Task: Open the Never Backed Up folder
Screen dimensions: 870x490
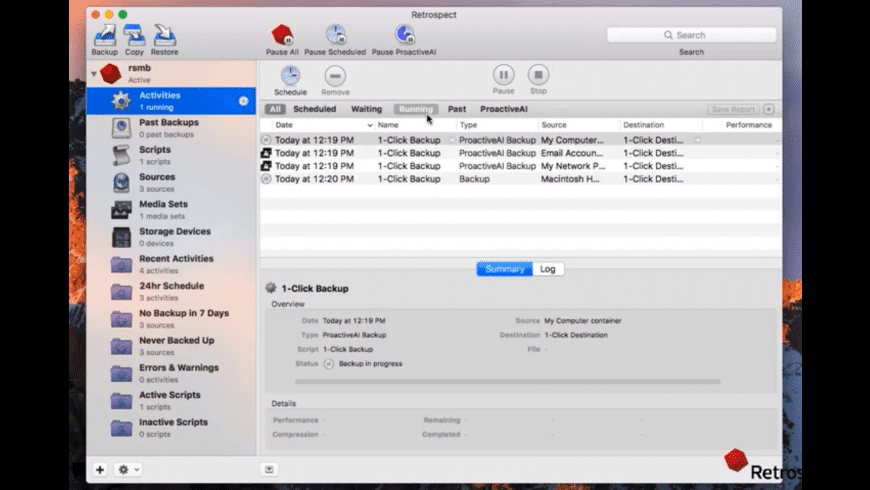Action: [x=171, y=346]
